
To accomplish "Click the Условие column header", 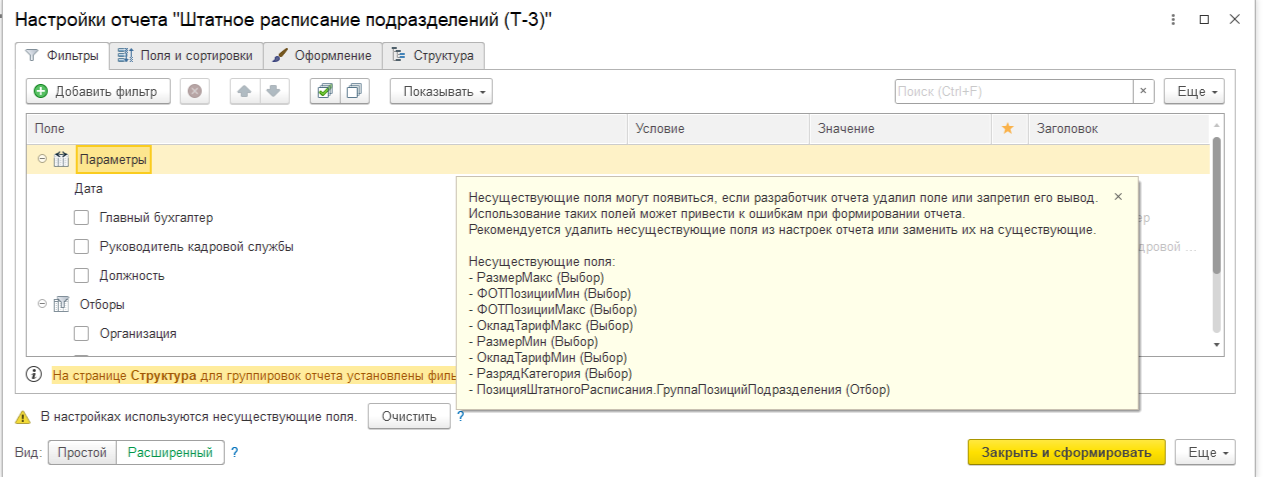I will point(718,129).
